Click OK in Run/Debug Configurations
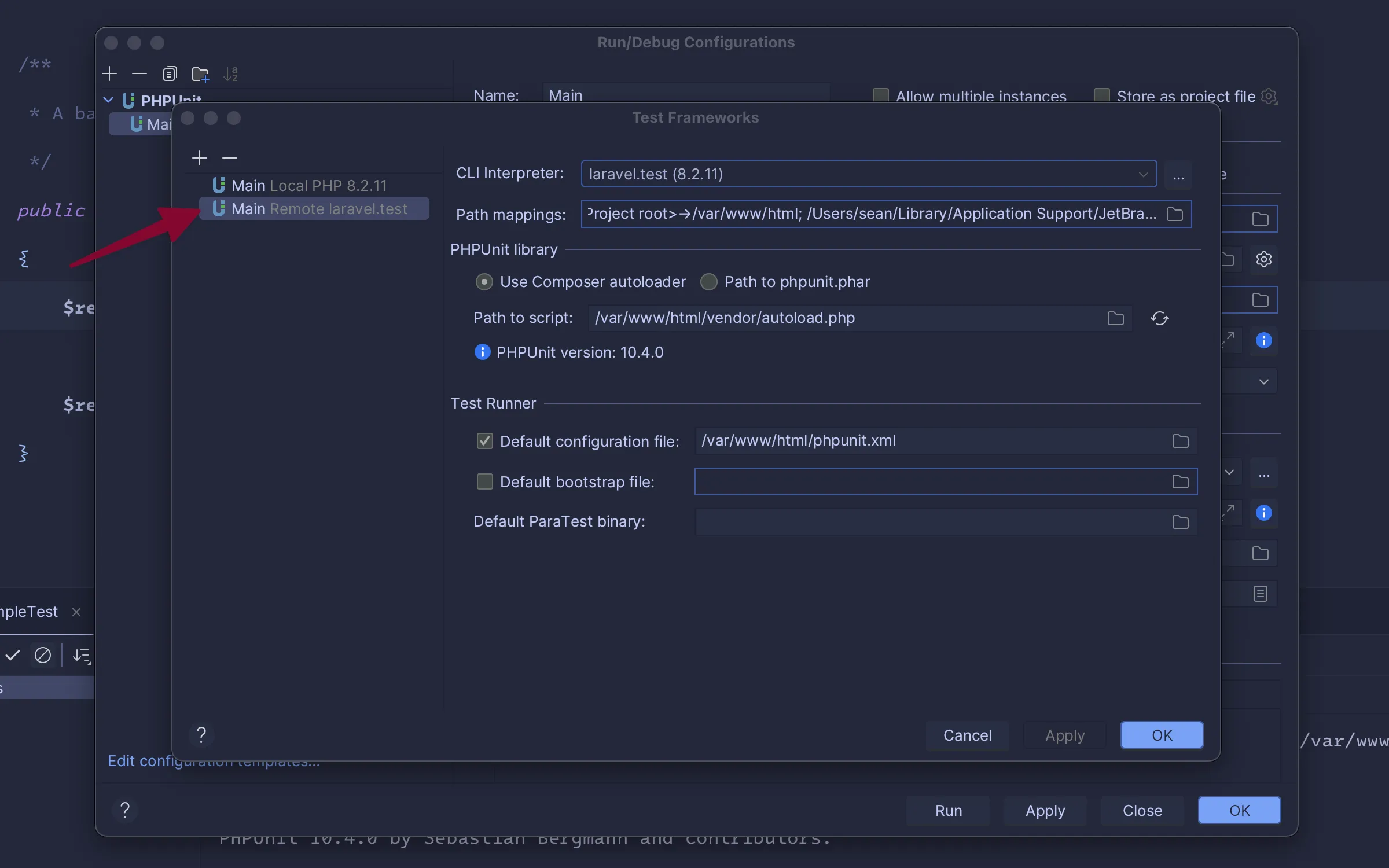Viewport: 1389px width, 868px height. tap(1239, 810)
